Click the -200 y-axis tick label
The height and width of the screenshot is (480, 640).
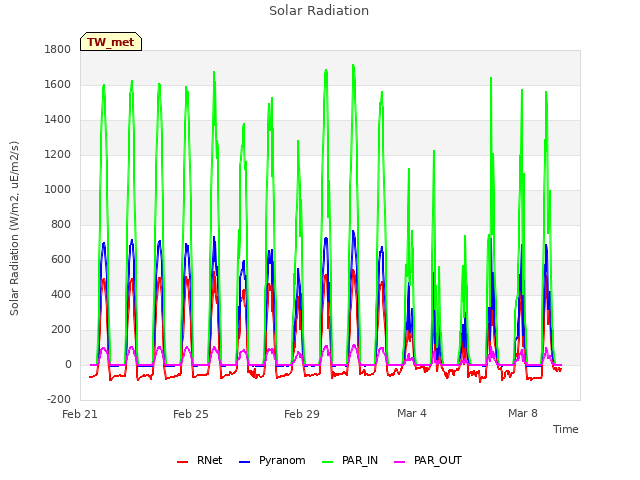[x=59, y=399]
